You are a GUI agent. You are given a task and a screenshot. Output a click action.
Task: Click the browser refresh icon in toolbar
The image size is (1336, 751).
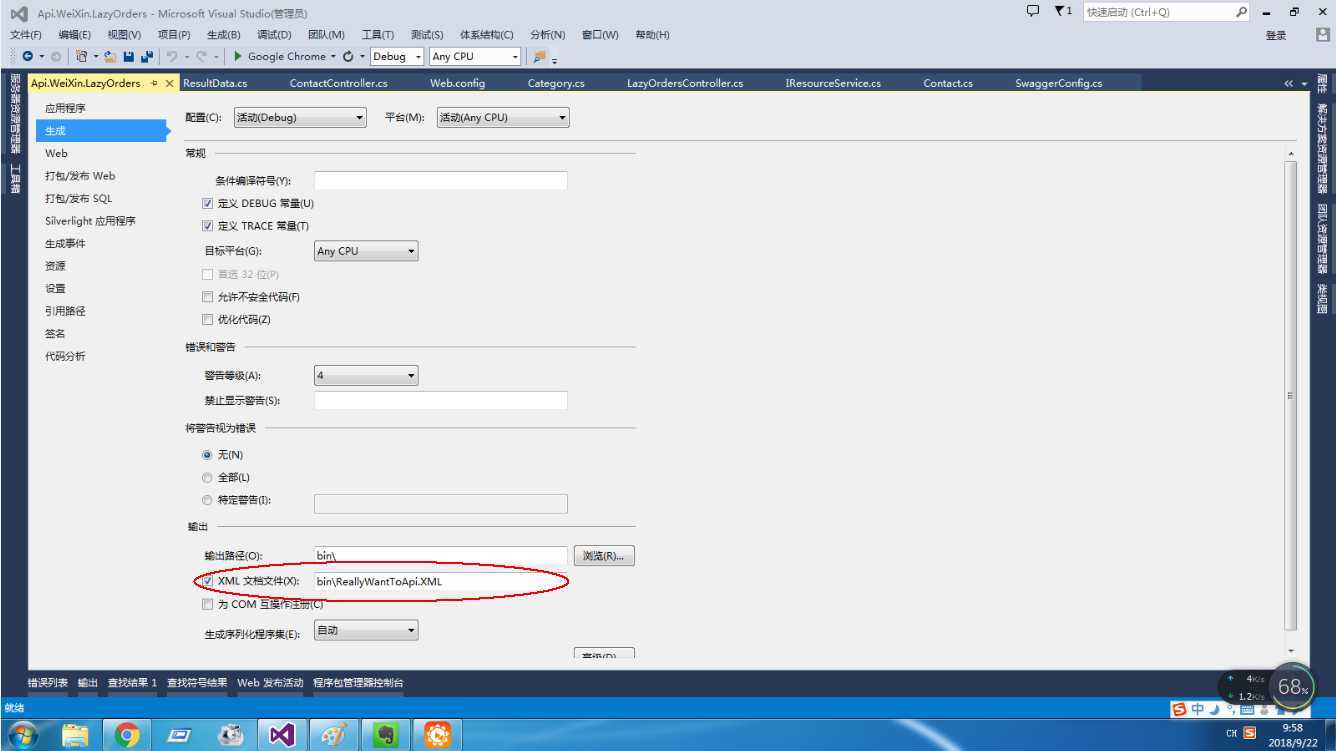pos(348,57)
